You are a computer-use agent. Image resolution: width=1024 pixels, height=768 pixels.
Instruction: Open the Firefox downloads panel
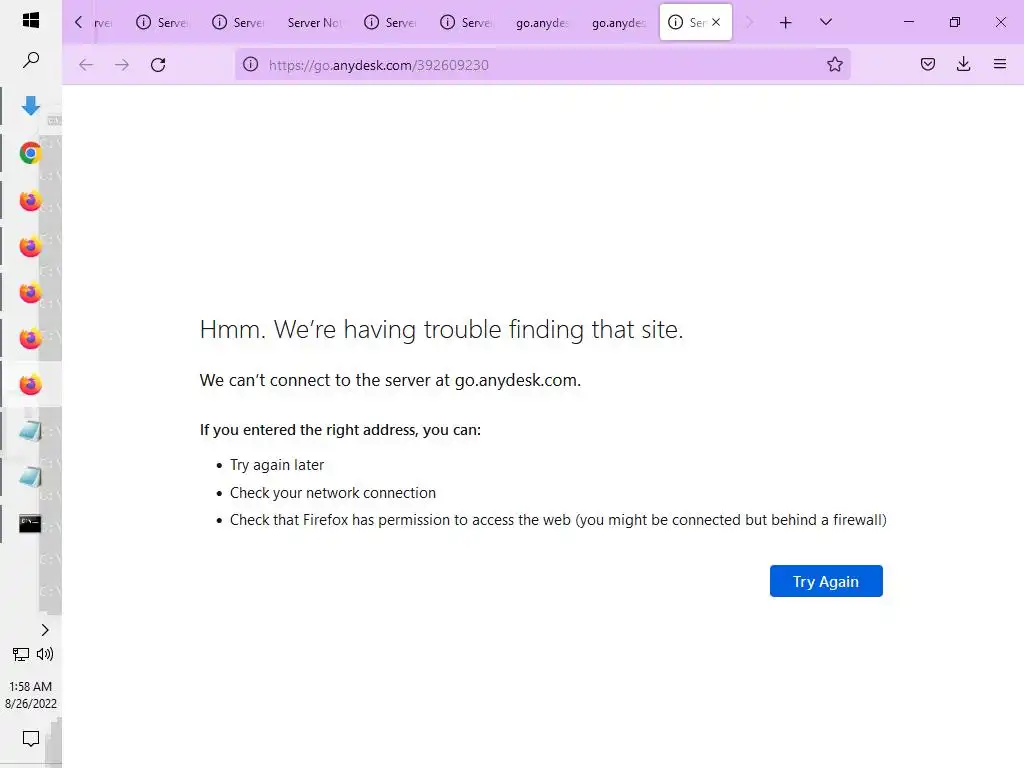[x=963, y=64]
